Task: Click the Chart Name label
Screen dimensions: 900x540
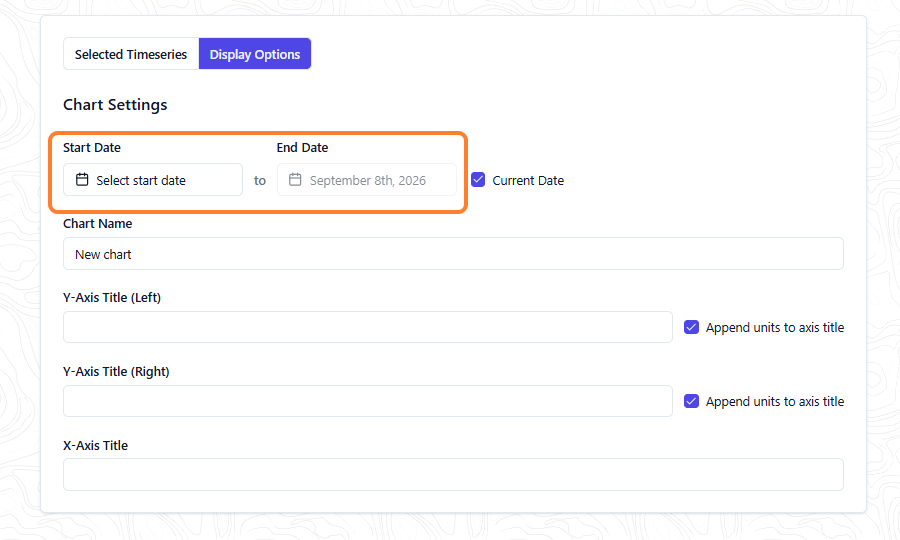Action: click(x=98, y=223)
